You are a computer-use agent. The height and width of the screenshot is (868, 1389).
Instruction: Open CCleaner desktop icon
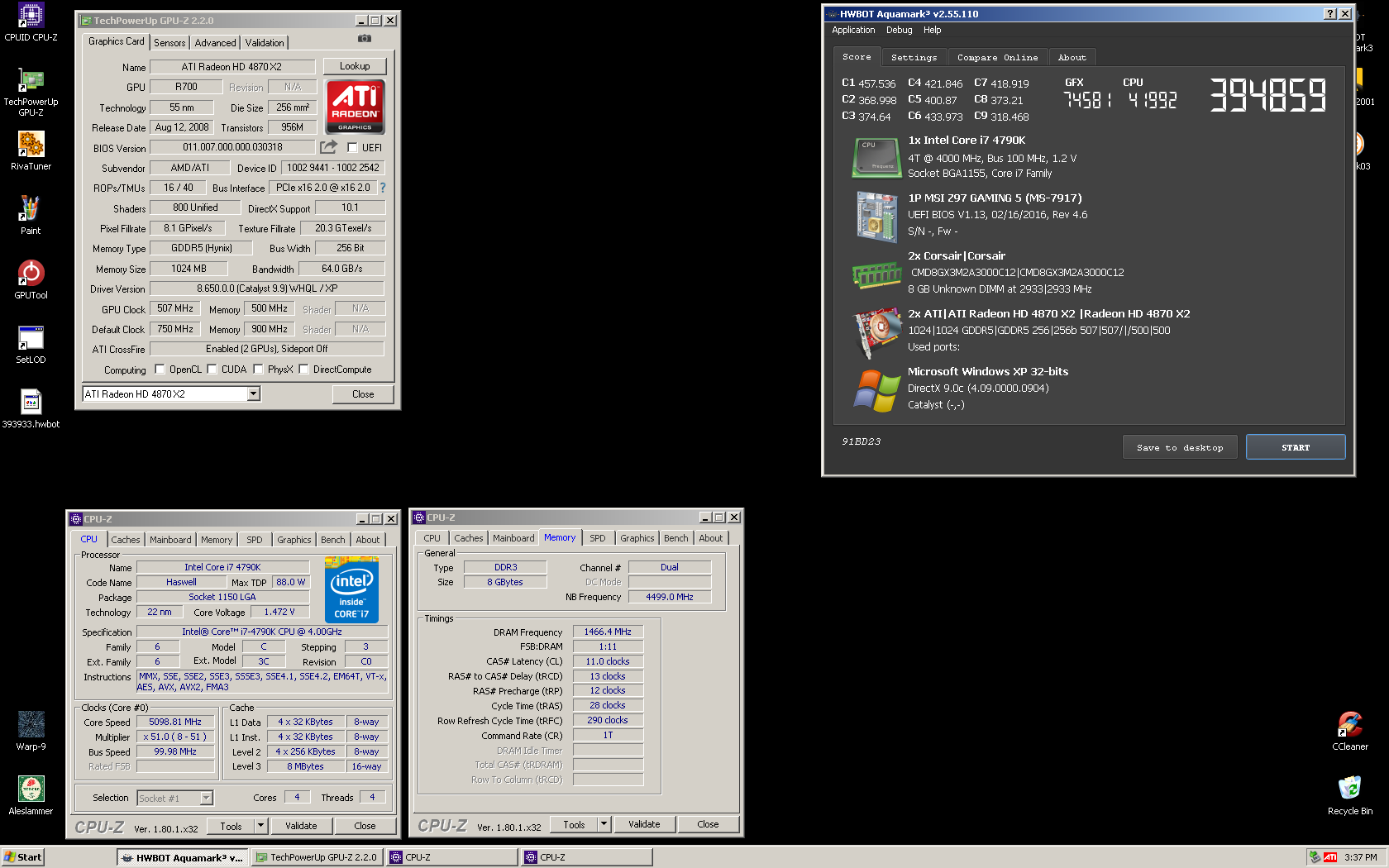pos(1350,731)
